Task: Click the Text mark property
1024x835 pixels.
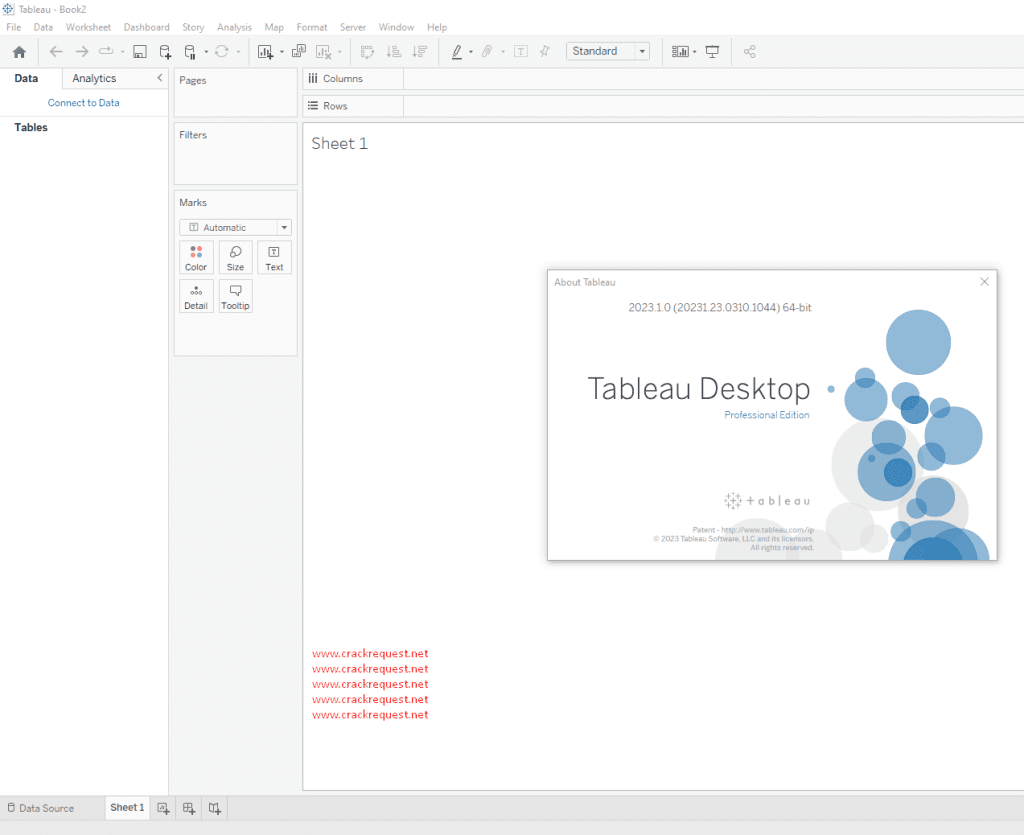Action: click(274, 257)
